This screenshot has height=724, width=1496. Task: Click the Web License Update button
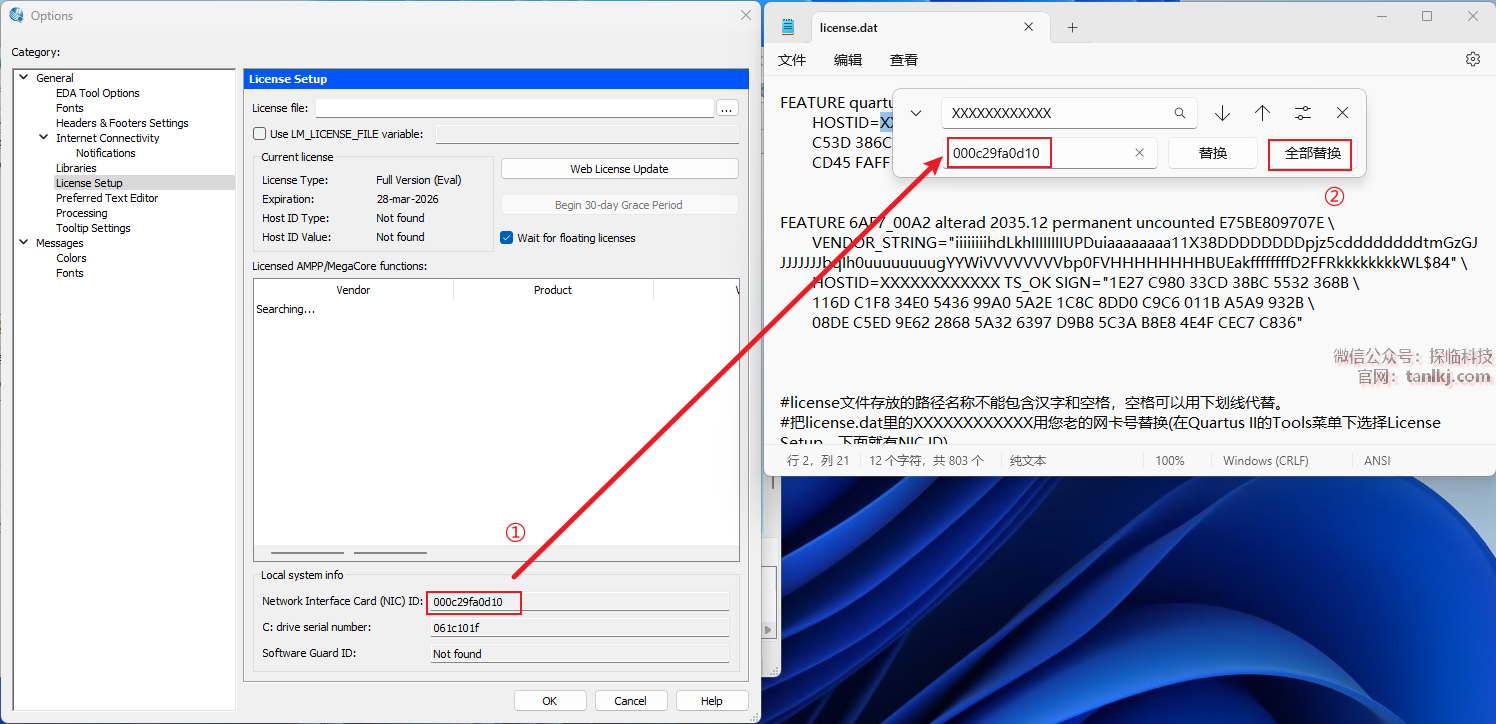pos(619,169)
